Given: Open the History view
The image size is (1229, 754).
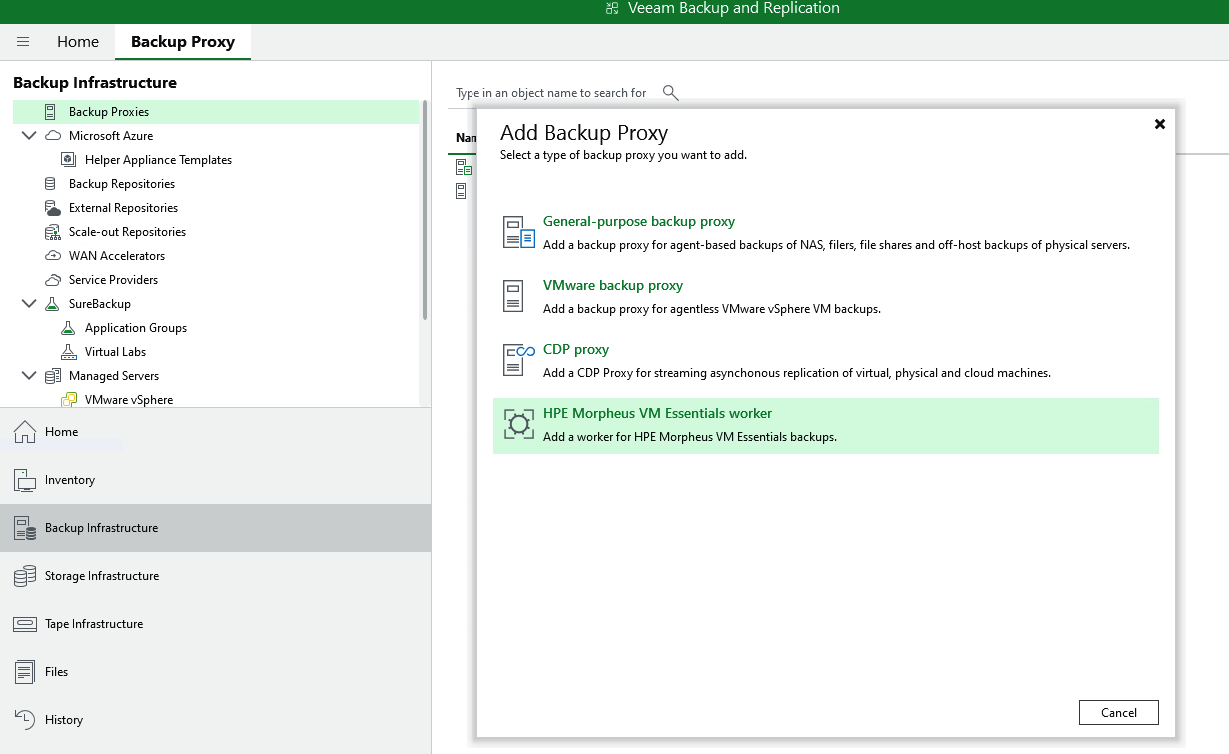Looking at the screenshot, I should [215, 720].
